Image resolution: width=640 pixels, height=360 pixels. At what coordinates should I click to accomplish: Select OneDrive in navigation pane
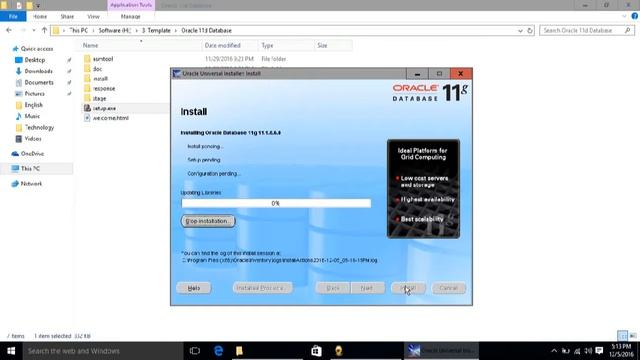[32, 153]
